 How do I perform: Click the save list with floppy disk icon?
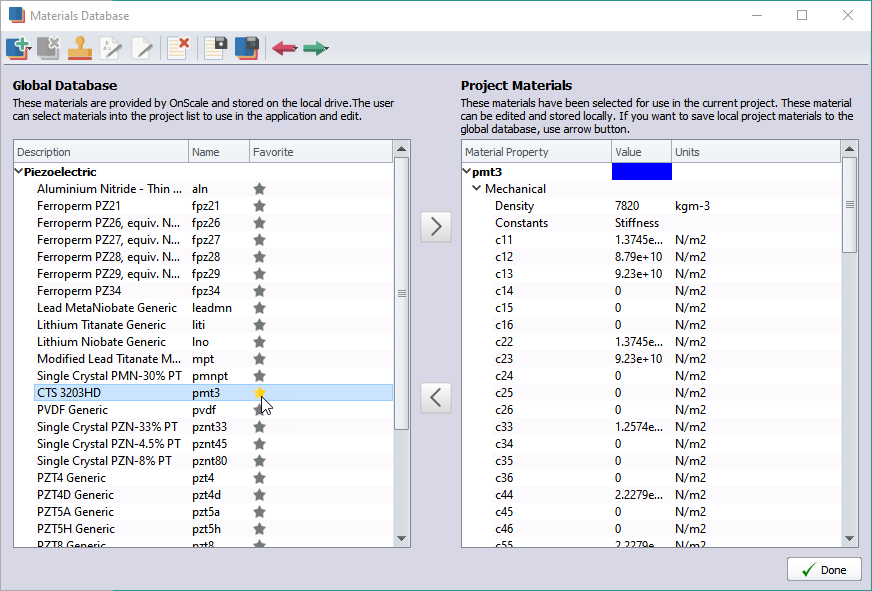(x=215, y=48)
